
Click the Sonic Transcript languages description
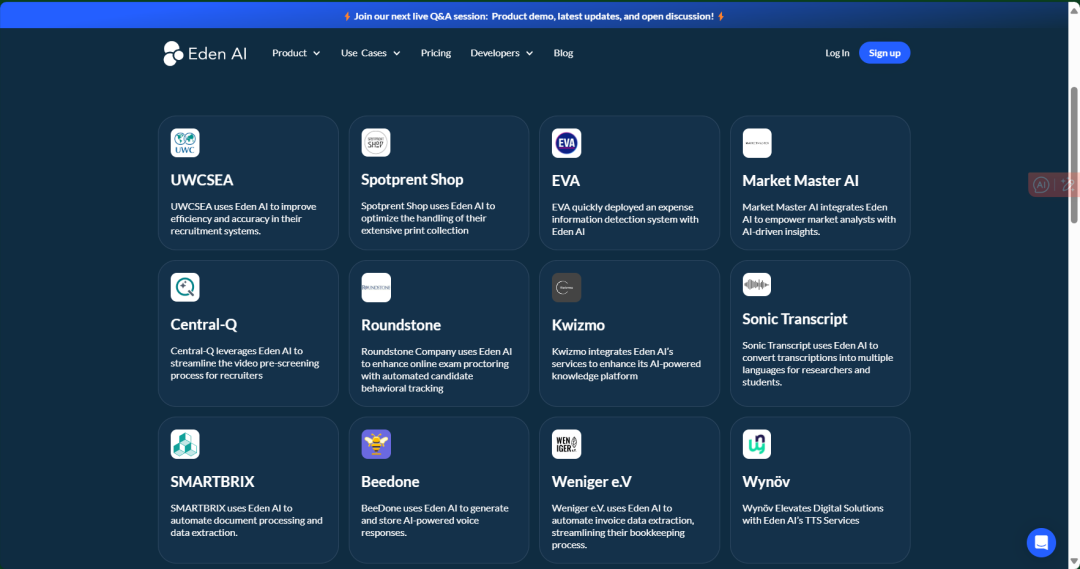[818, 364]
